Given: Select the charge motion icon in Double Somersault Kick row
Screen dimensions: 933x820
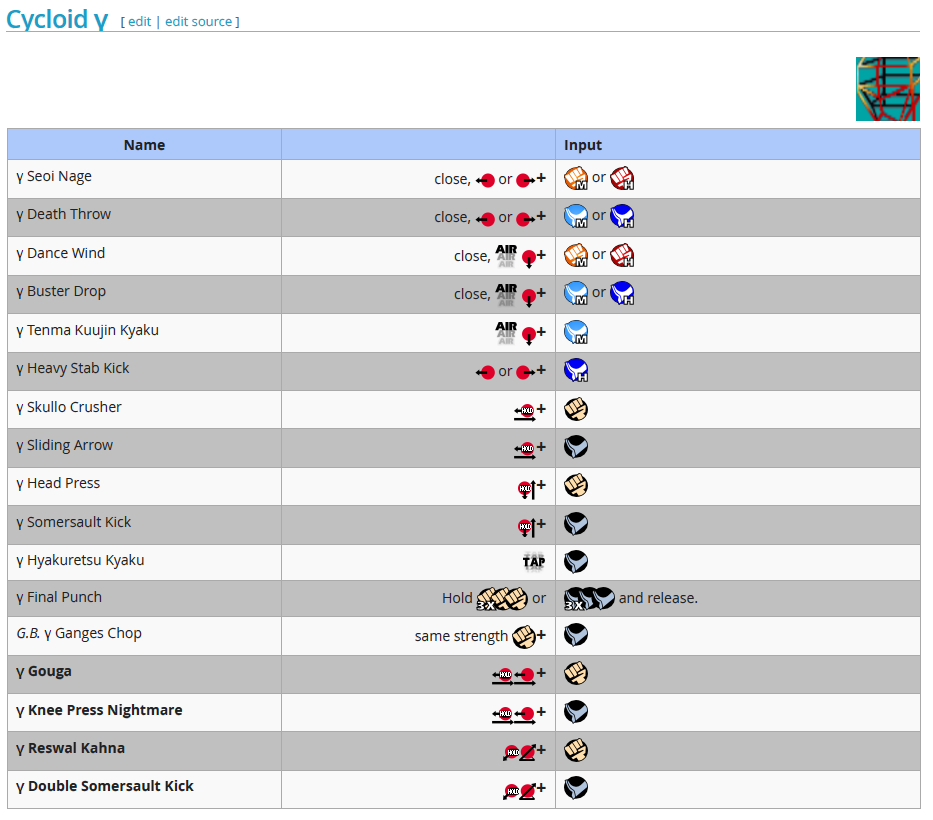Looking at the screenshot, I should (519, 791).
